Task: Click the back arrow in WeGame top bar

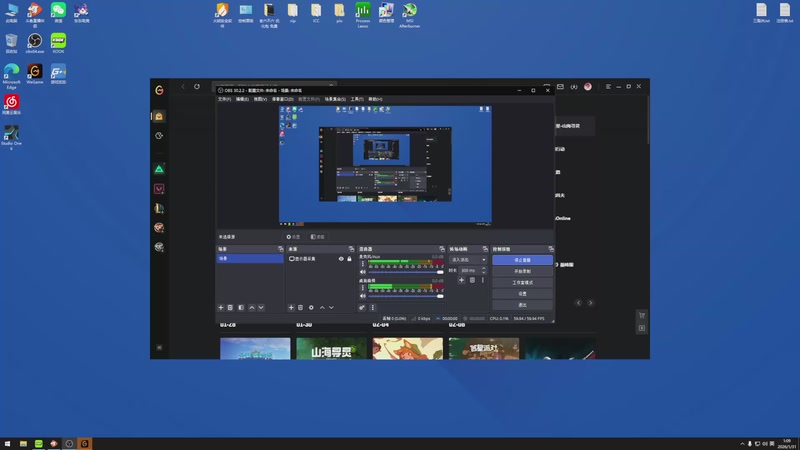Action: click(183, 87)
